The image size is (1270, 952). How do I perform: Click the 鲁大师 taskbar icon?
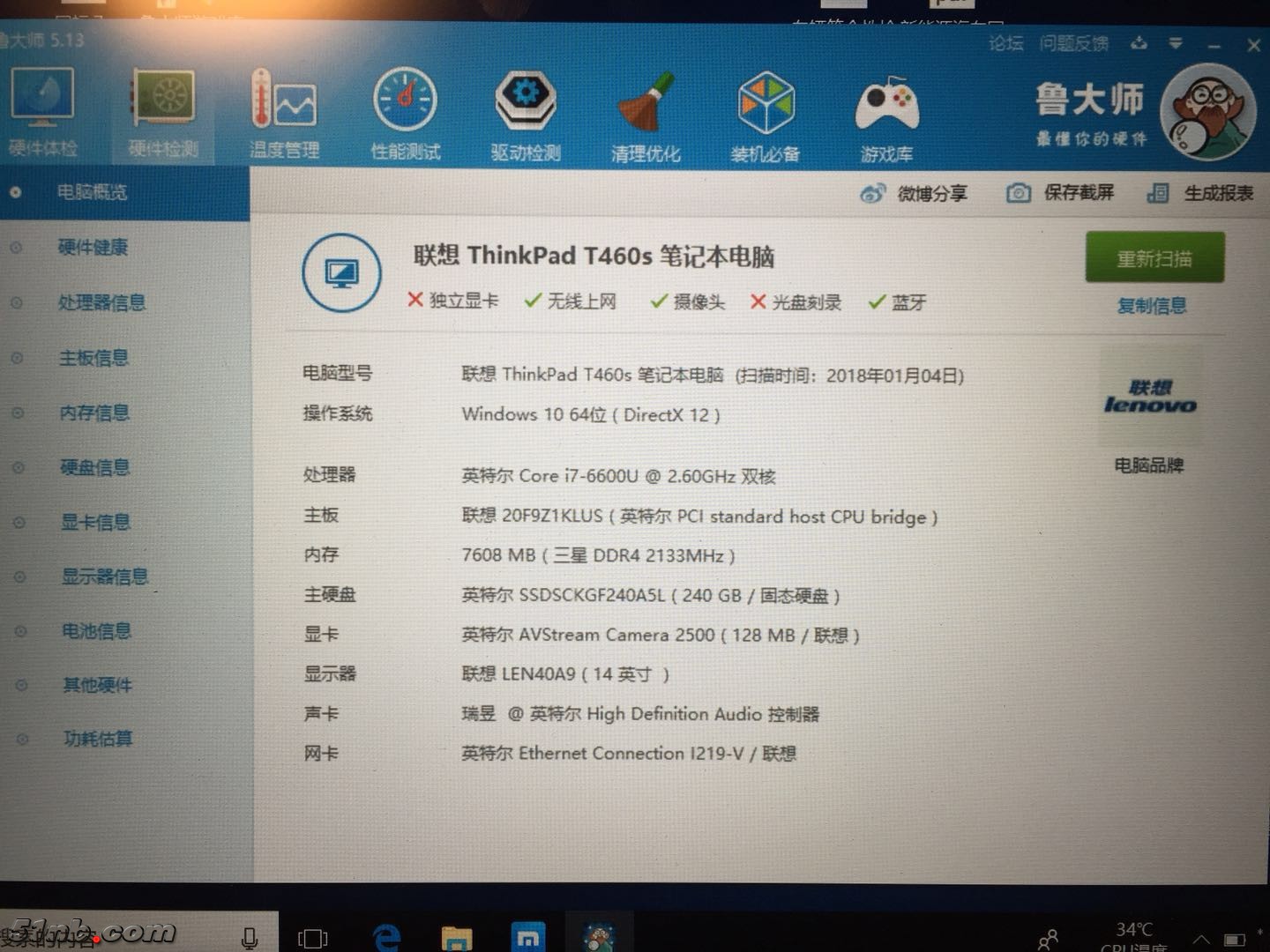598,936
